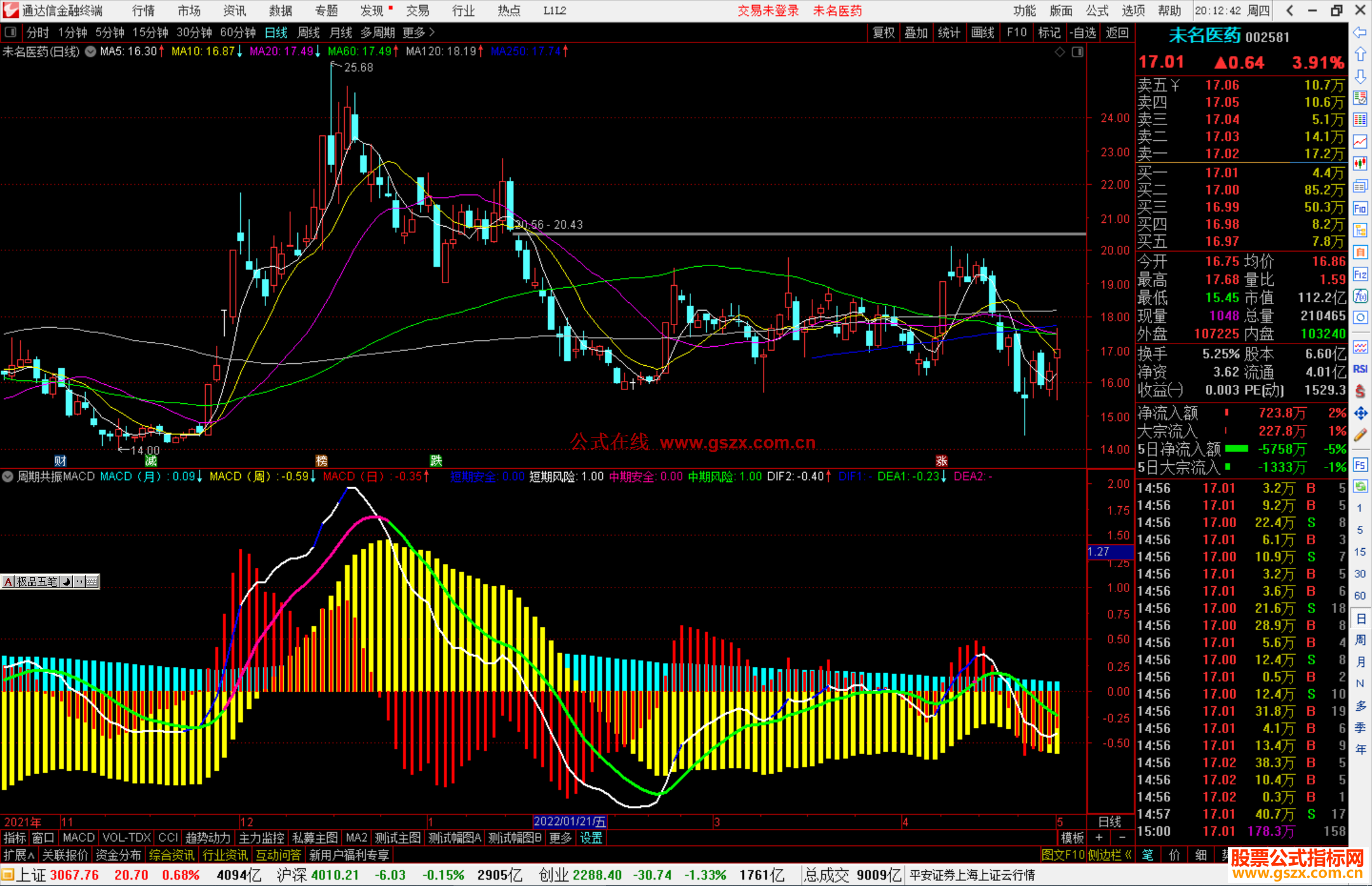1372x886 pixels.
Task: Open the 交易 menu
Action: click(x=417, y=10)
